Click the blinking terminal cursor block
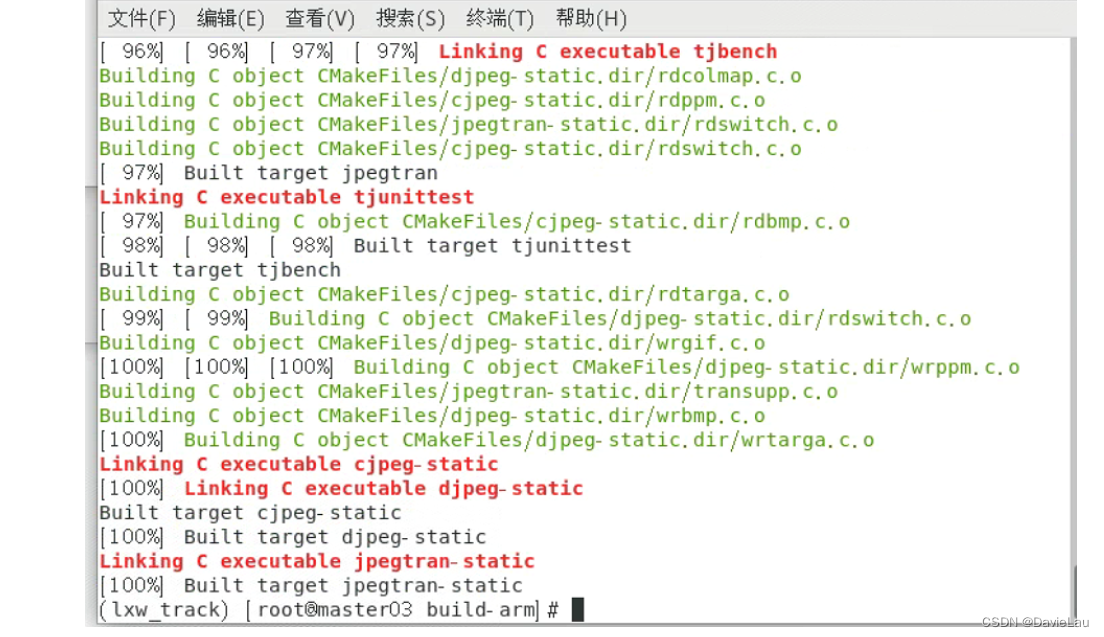Screen dimensions: 1104x637 tap(578, 609)
